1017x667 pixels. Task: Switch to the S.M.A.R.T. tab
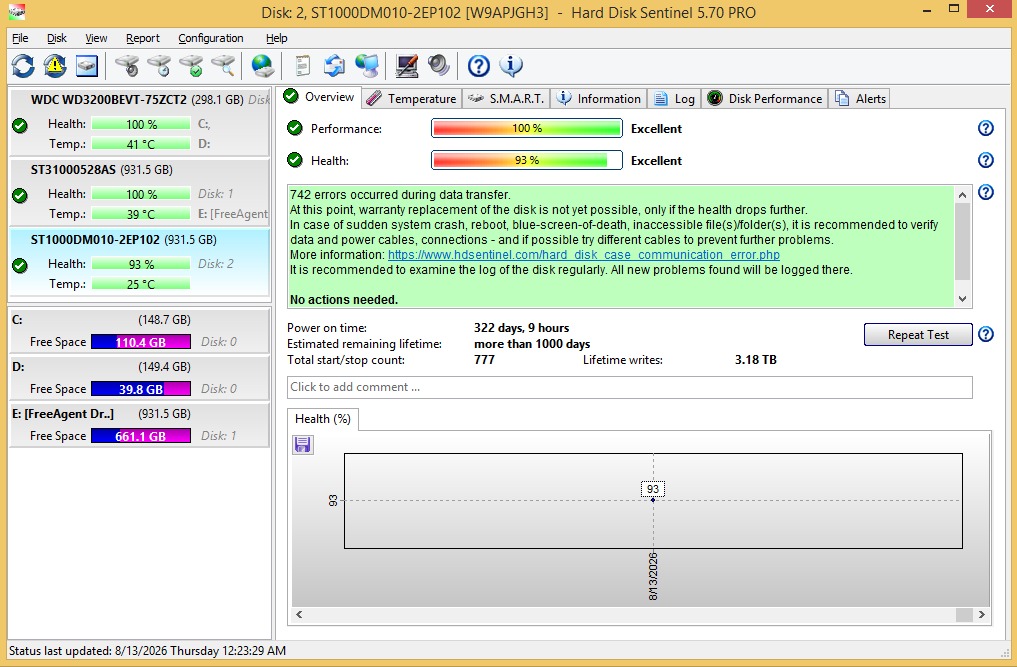(x=507, y=99)
